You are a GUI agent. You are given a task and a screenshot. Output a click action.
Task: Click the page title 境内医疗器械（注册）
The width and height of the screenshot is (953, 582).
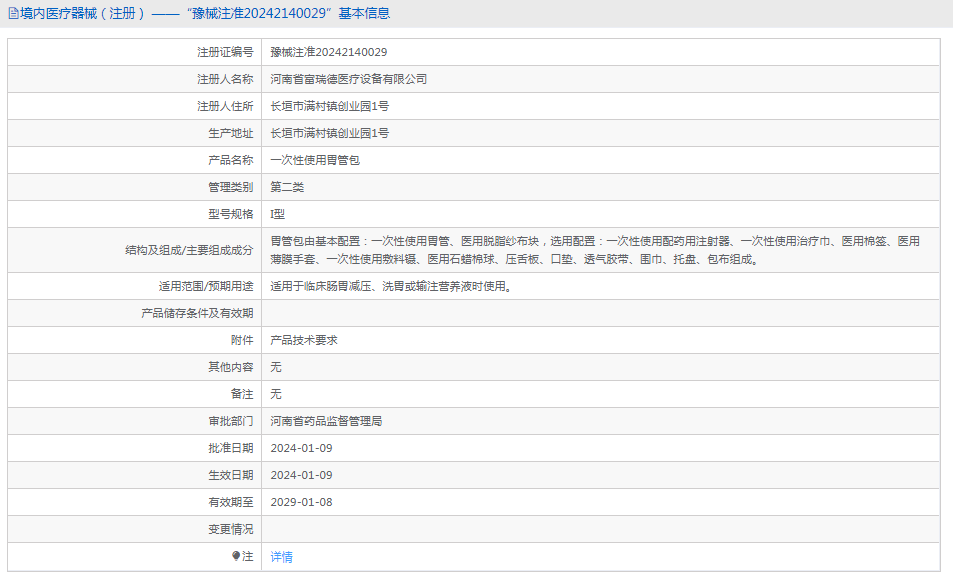click(84, 13)
